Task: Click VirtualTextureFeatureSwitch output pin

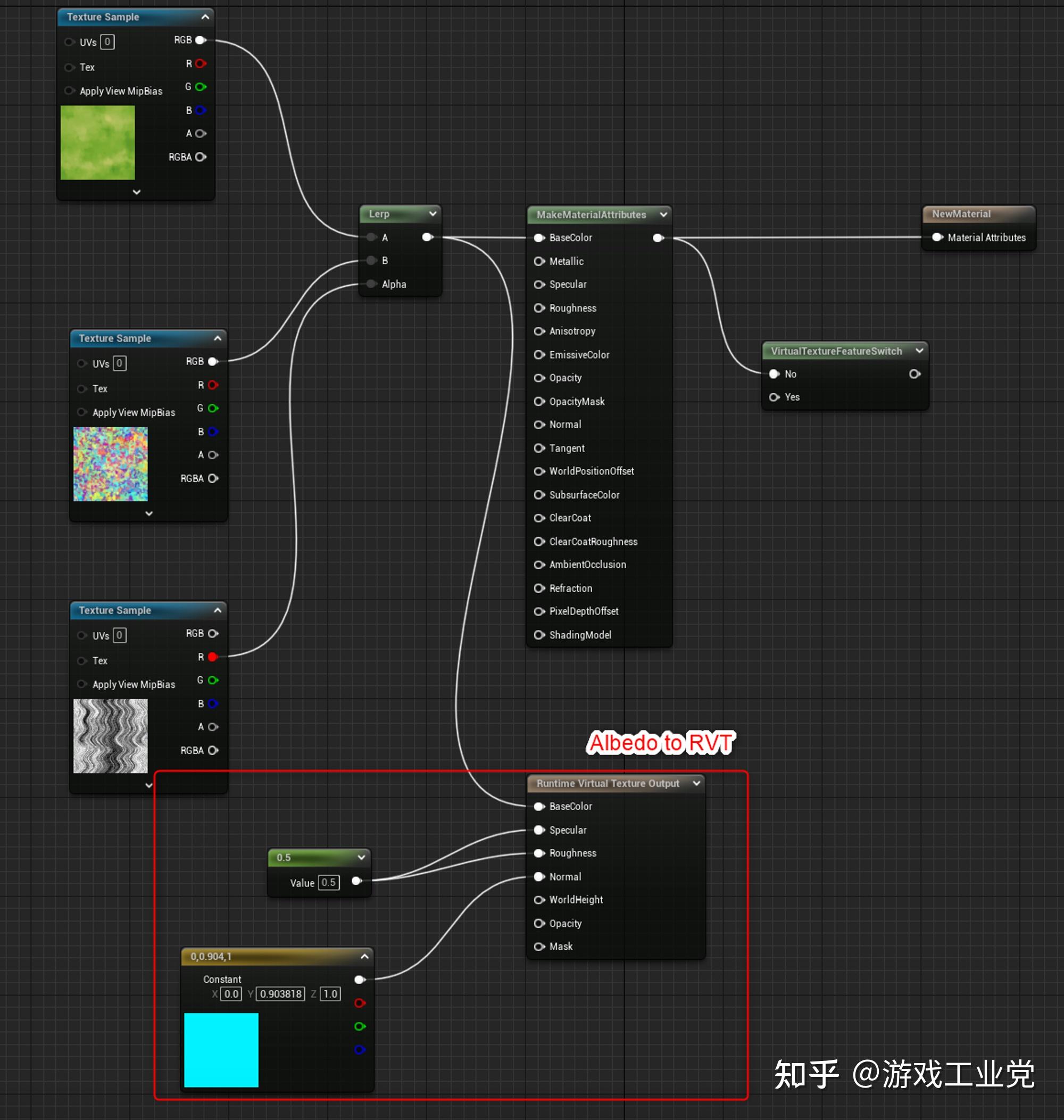Action: (x=915, y=374)
